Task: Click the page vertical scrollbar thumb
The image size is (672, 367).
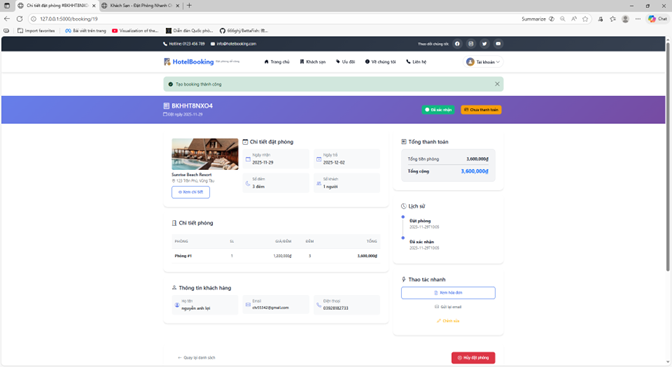Action: tap(667, 156)
